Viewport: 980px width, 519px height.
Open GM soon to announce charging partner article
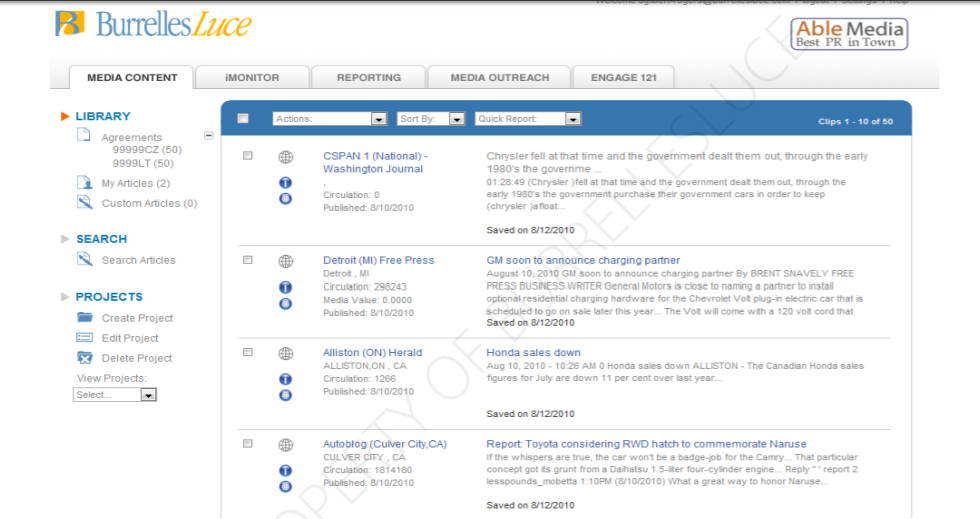click(583, 260)
